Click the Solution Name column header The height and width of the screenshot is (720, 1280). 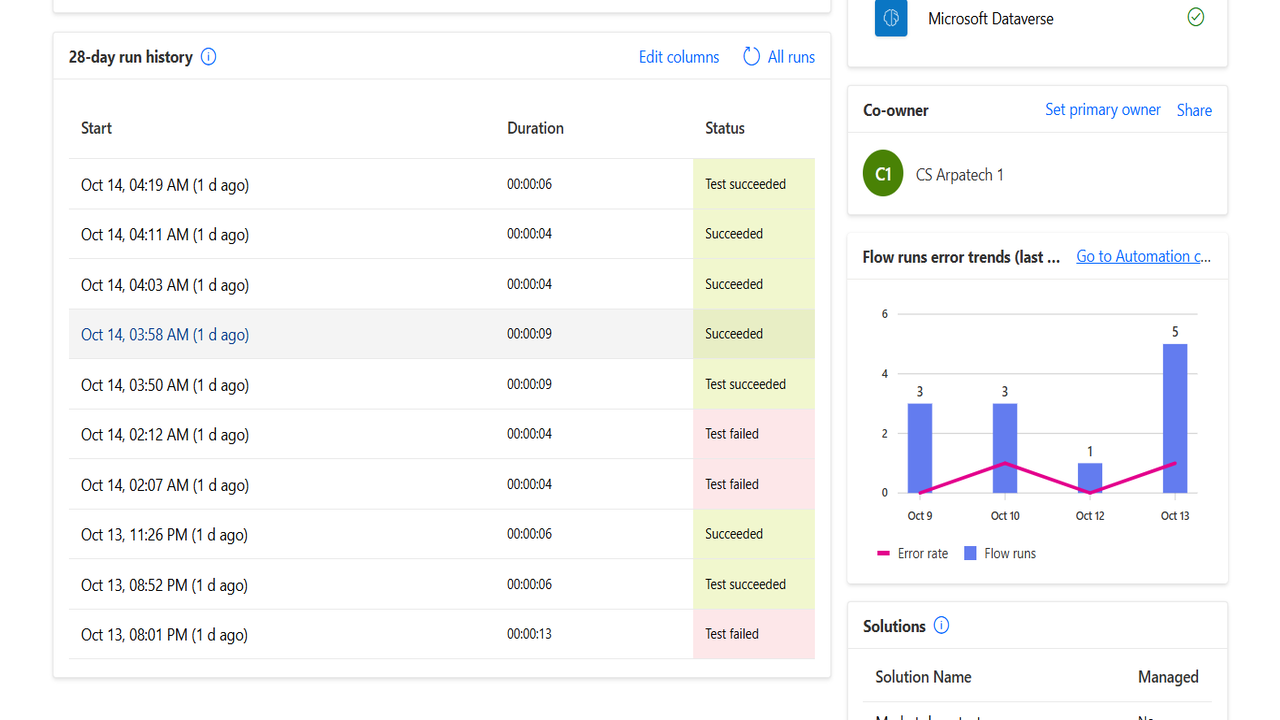pyautogui.click(x=923, y=677)
